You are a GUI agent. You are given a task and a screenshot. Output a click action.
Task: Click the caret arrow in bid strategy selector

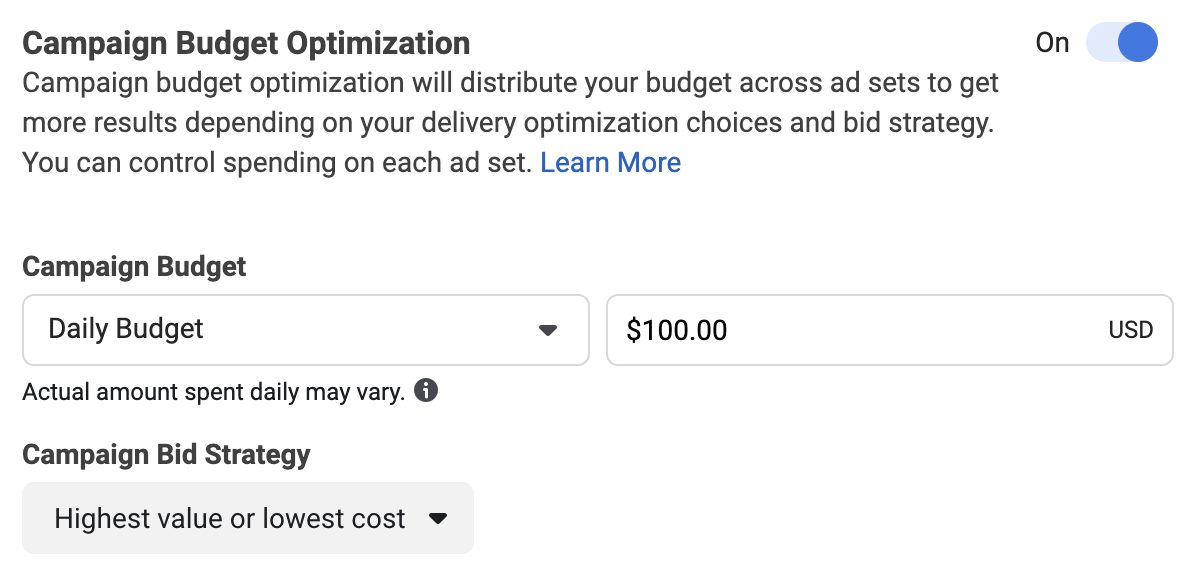[438, 518]
